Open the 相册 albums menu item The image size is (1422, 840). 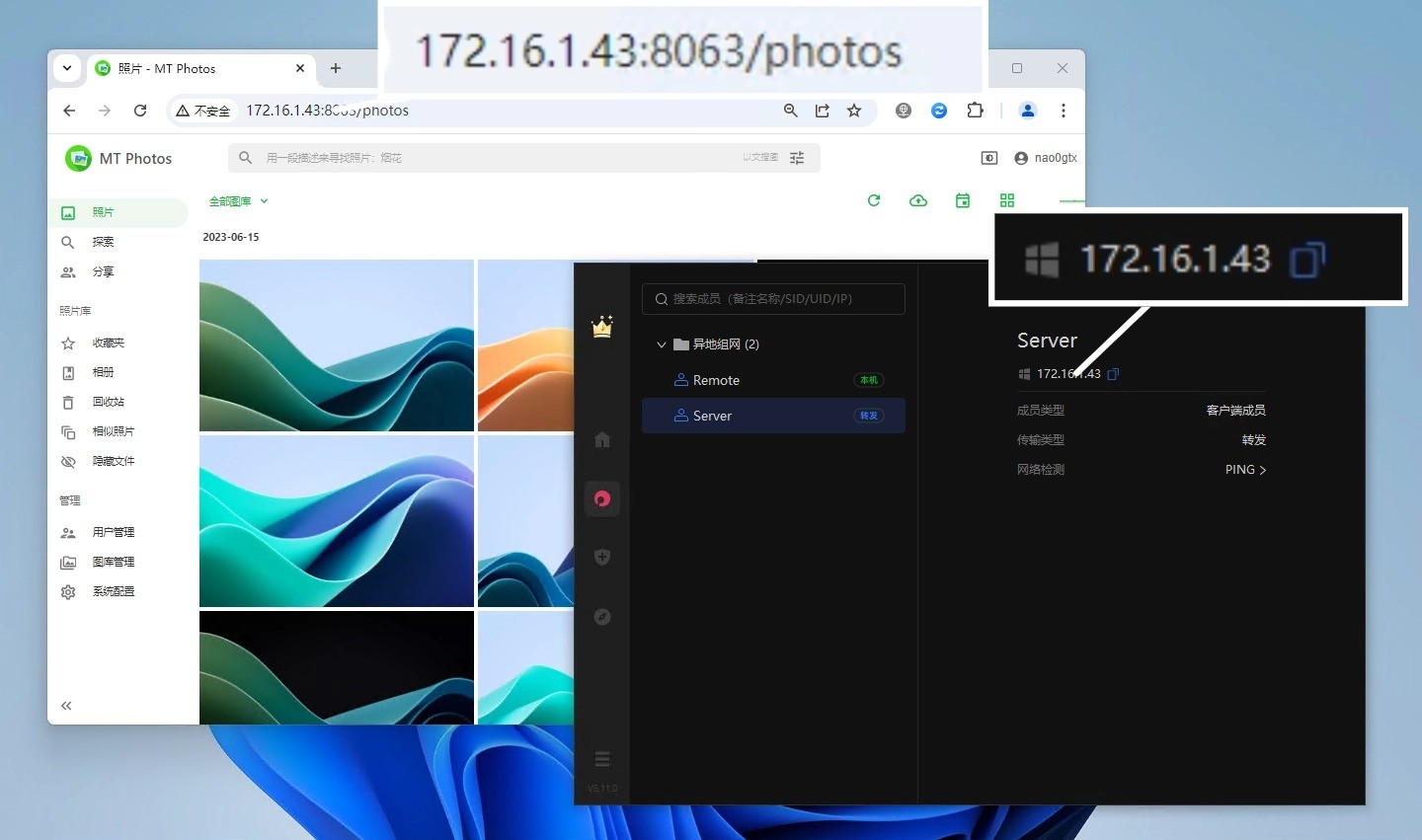click(103, 372)
